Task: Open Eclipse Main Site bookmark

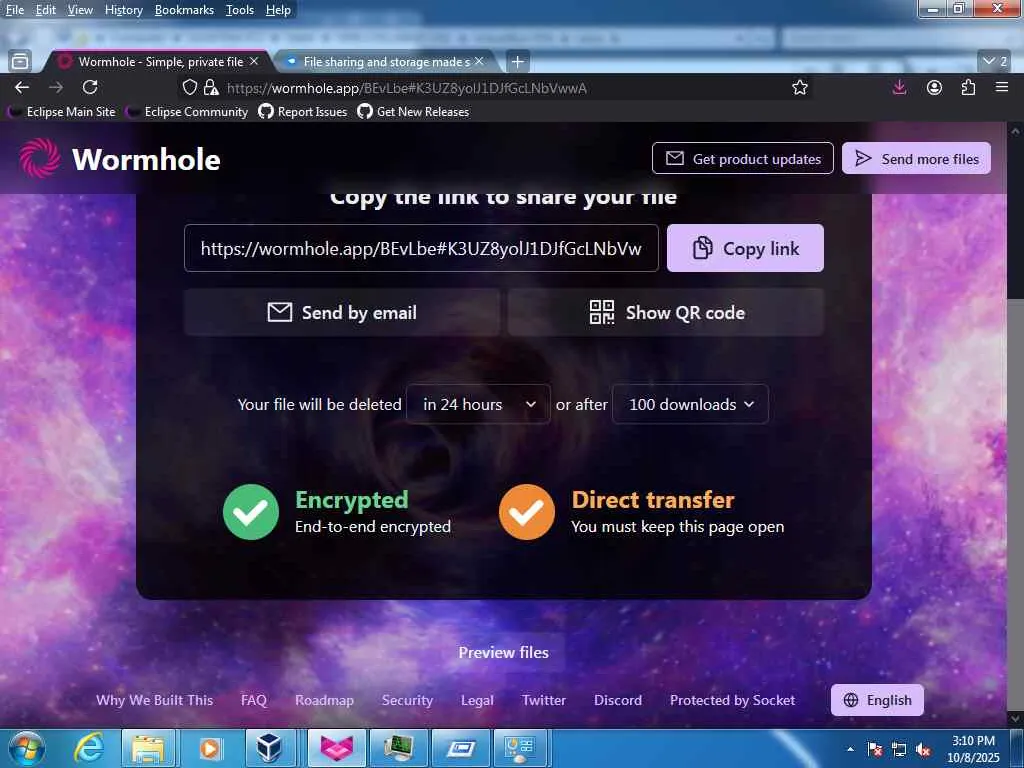Action: pos(63,112)
